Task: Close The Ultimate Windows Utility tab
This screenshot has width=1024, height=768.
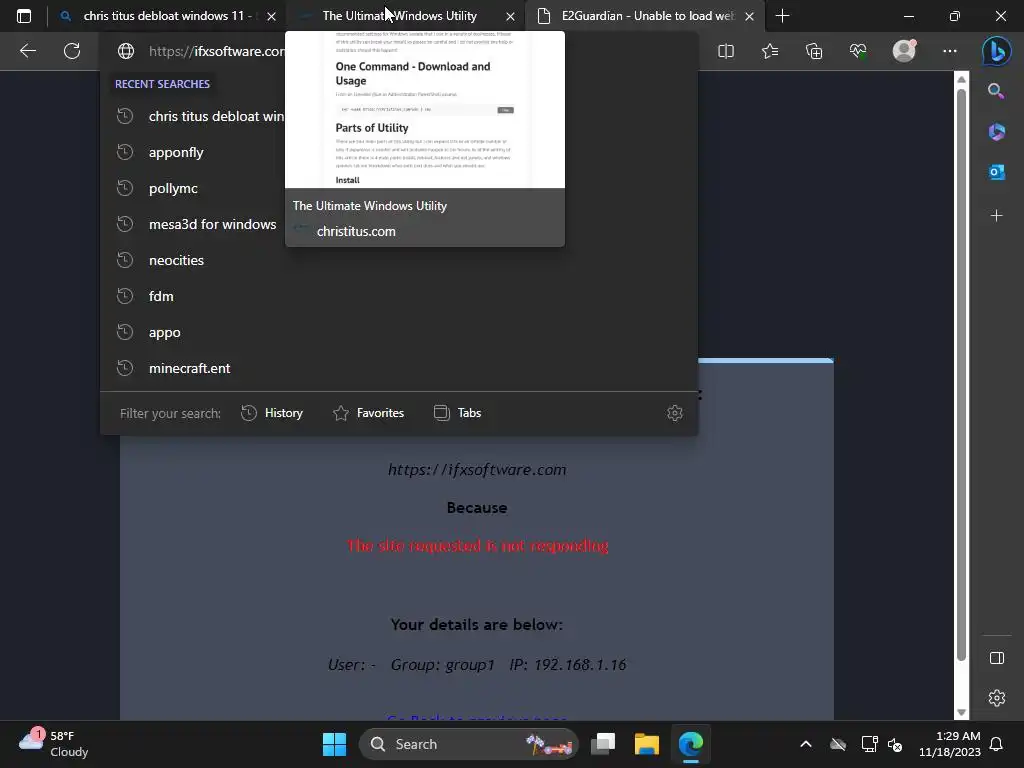Action: point(510,16)
